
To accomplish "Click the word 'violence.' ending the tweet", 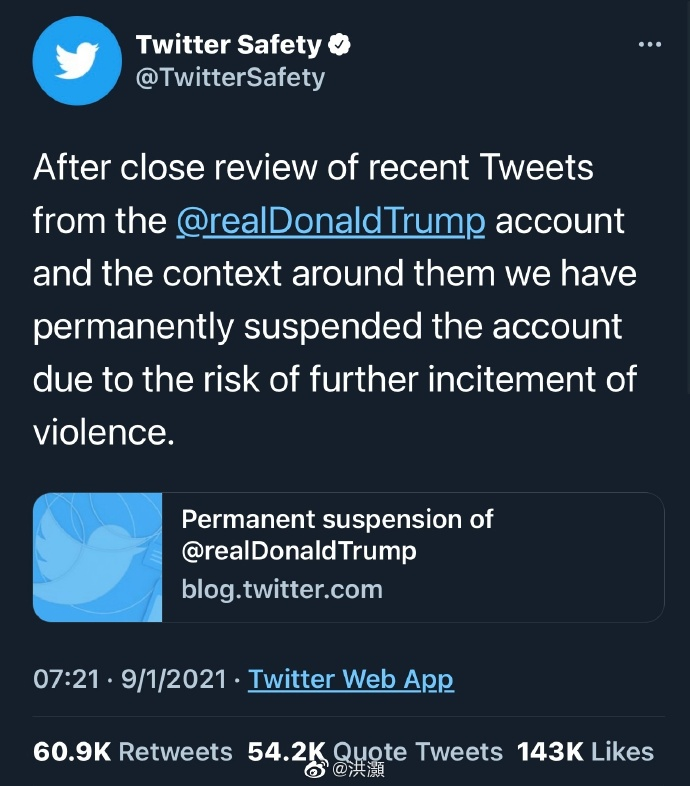I will (x=103, y=432).
